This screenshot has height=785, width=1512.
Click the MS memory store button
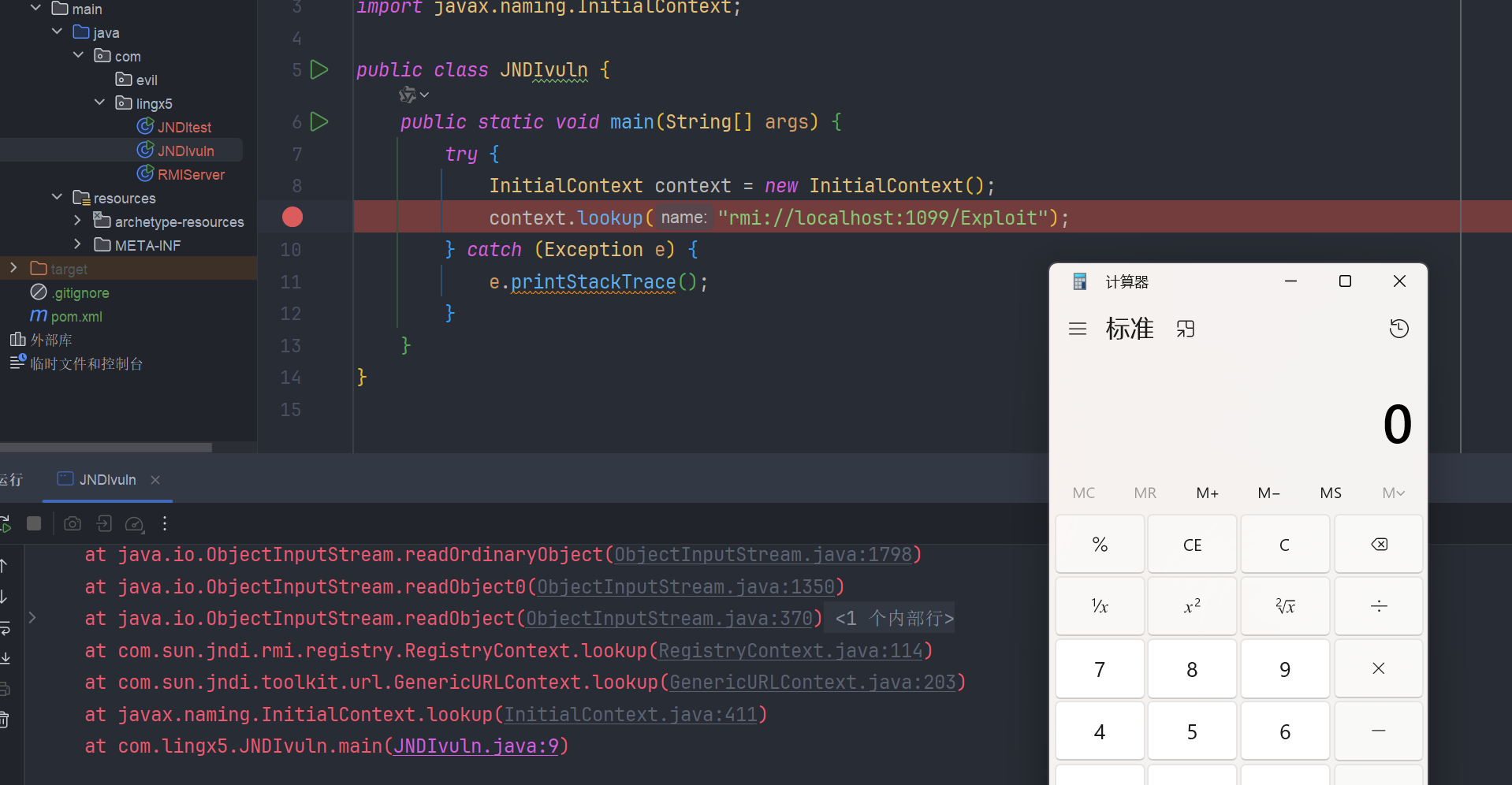pyautogui.click(x=1331, y=493)
